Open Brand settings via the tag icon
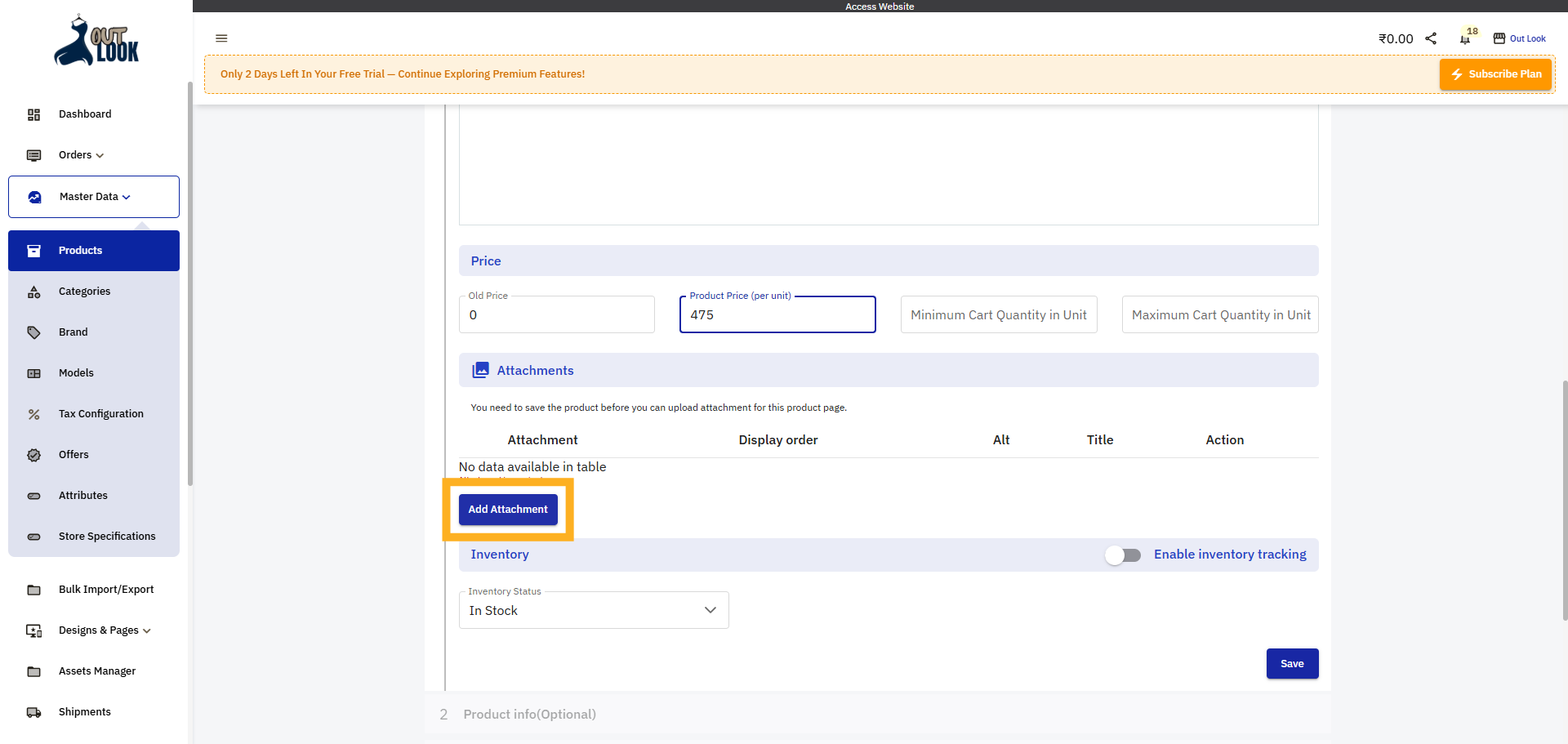Viewport: 1568px width, 744px height. pos(33,332)
